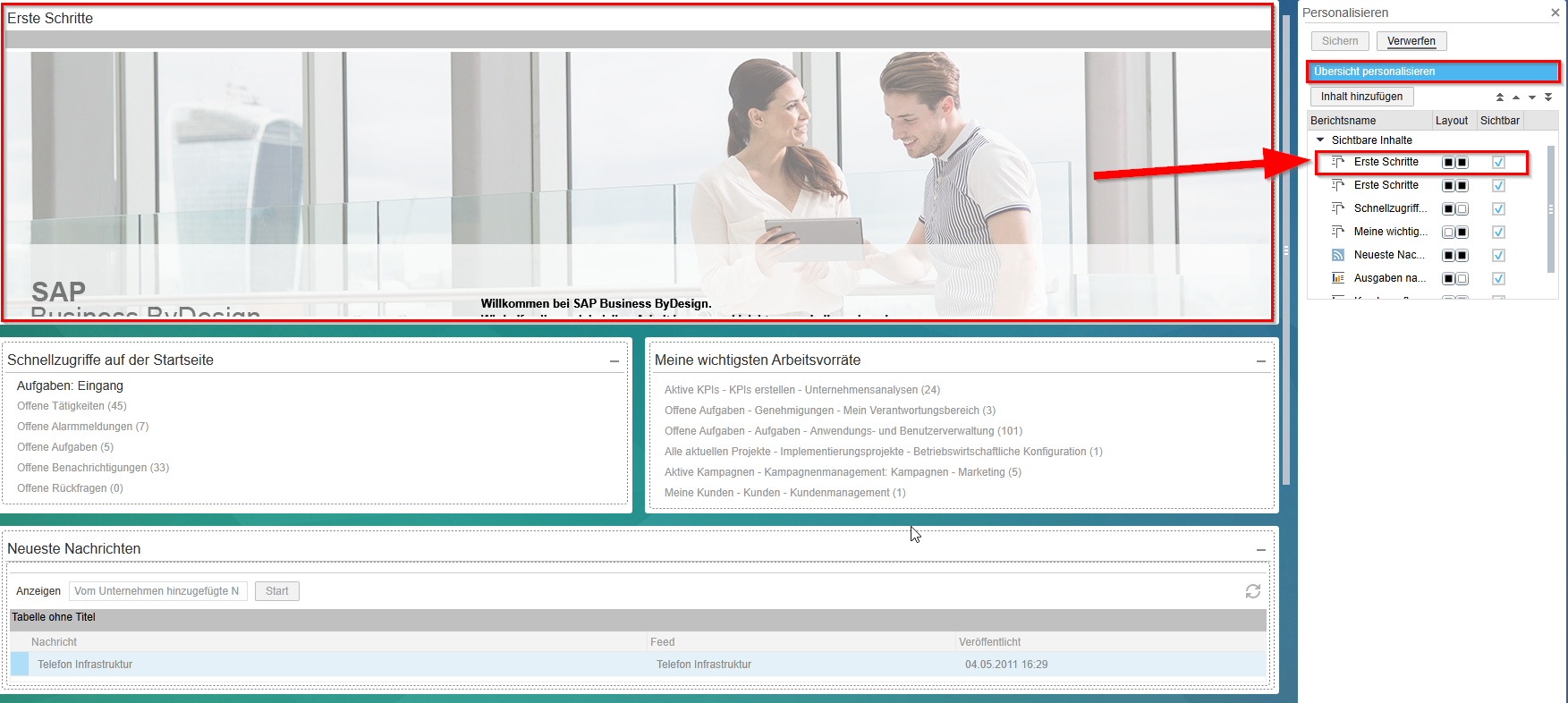Move selected content to the top
The image size is (1568, 703).
point(1500,97)
